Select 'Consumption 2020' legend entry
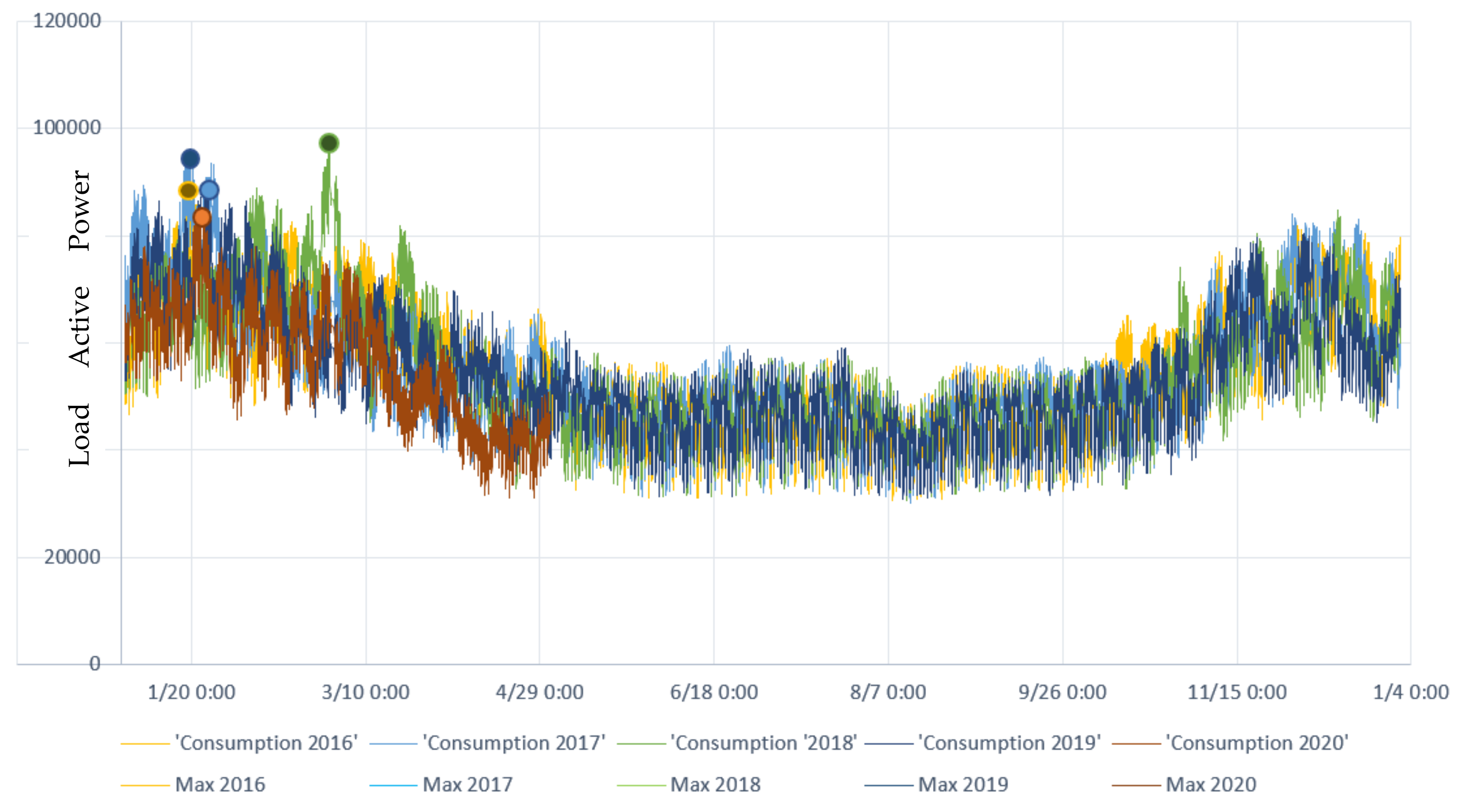 tap(1256, 743)
